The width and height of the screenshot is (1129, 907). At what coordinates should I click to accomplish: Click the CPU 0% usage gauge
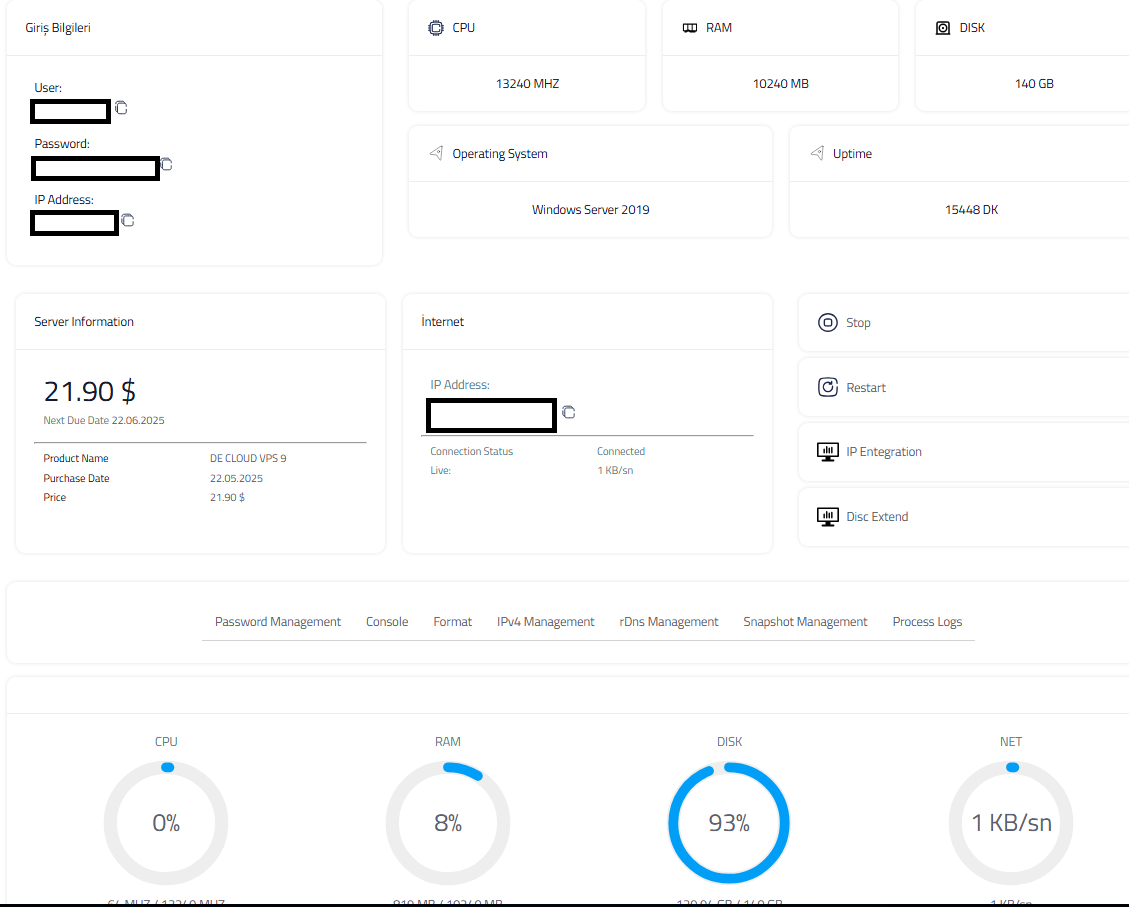(166, 823)
